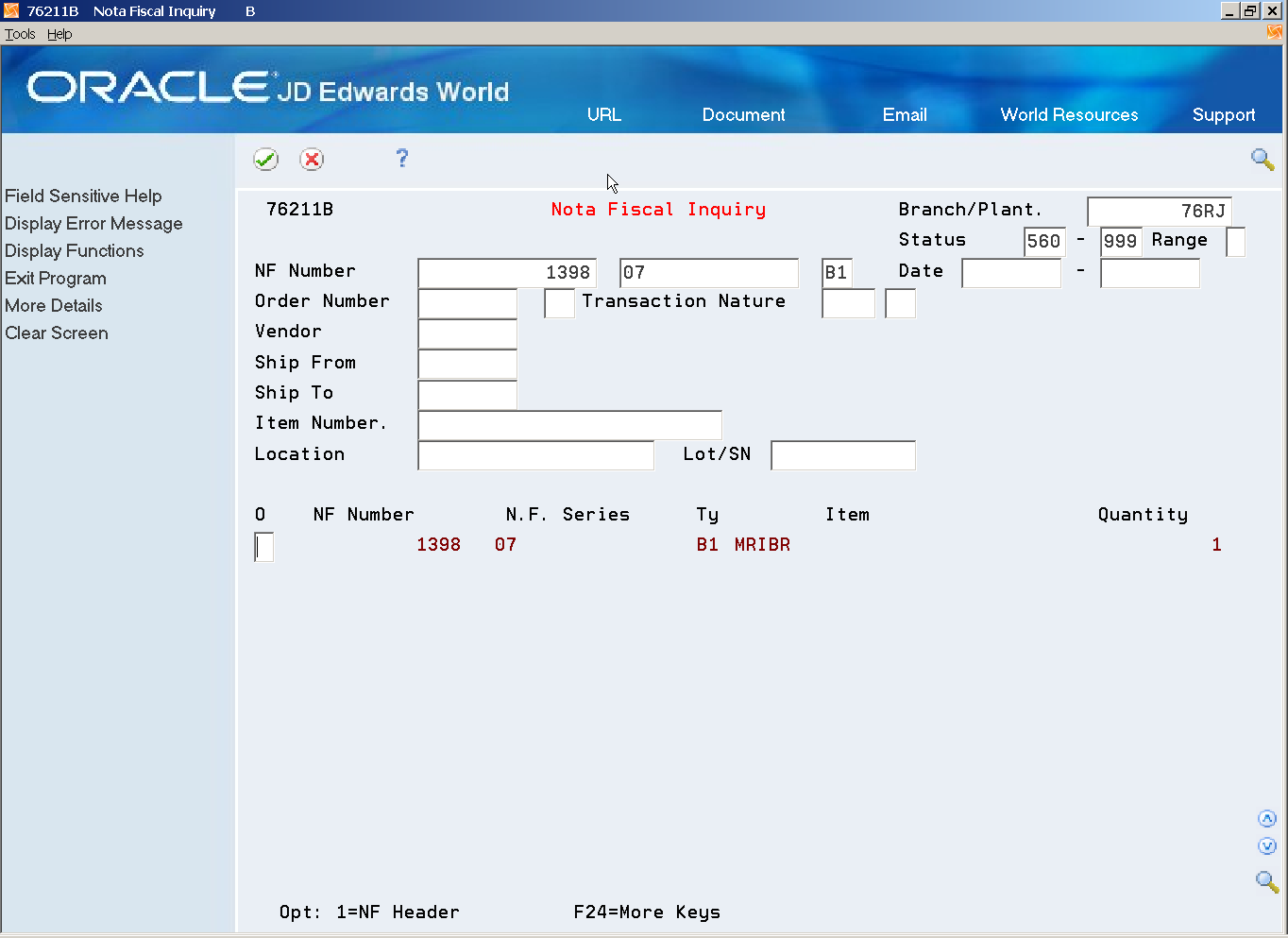This screenshot has width=1288, height=938.
Task: Open World Resources link
Action: pos(1070,114)
